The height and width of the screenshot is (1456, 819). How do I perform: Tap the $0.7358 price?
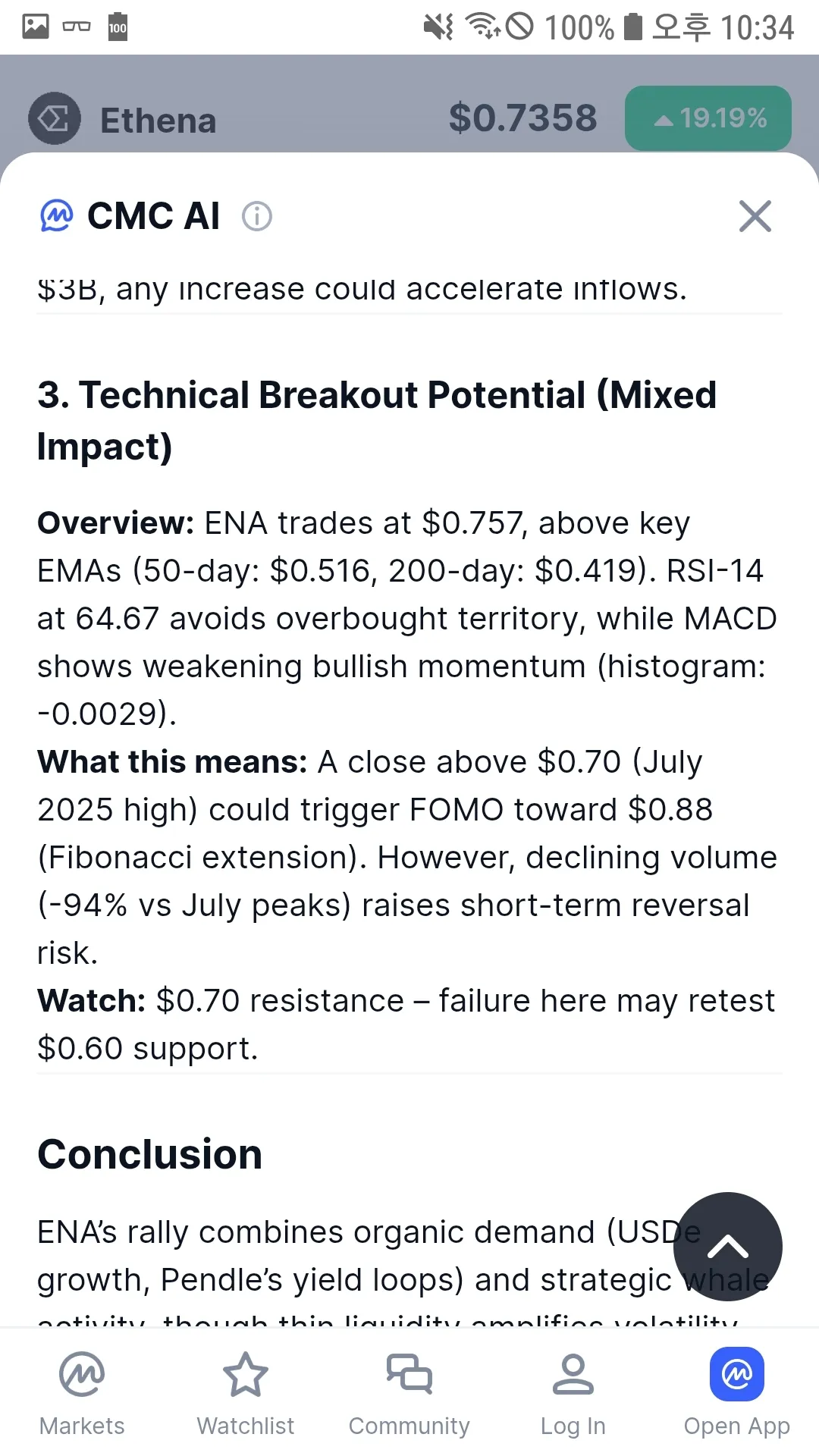coord(522,118)
